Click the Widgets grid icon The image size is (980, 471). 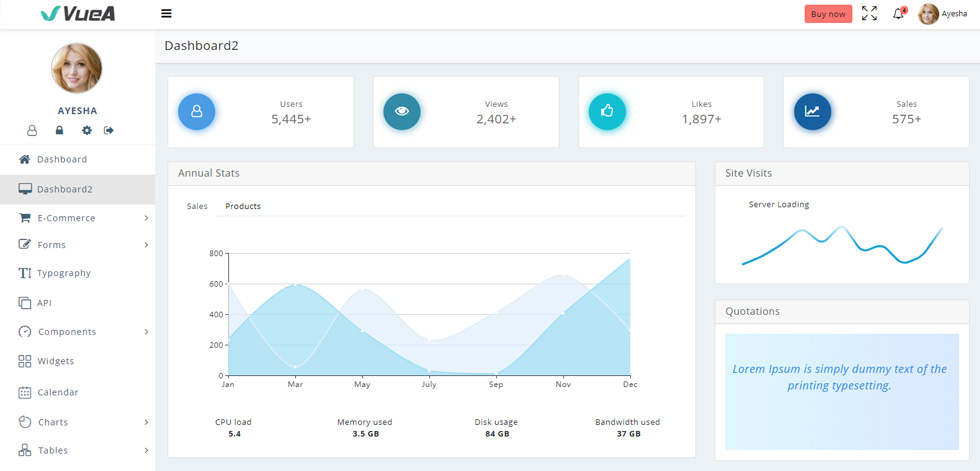24,361
